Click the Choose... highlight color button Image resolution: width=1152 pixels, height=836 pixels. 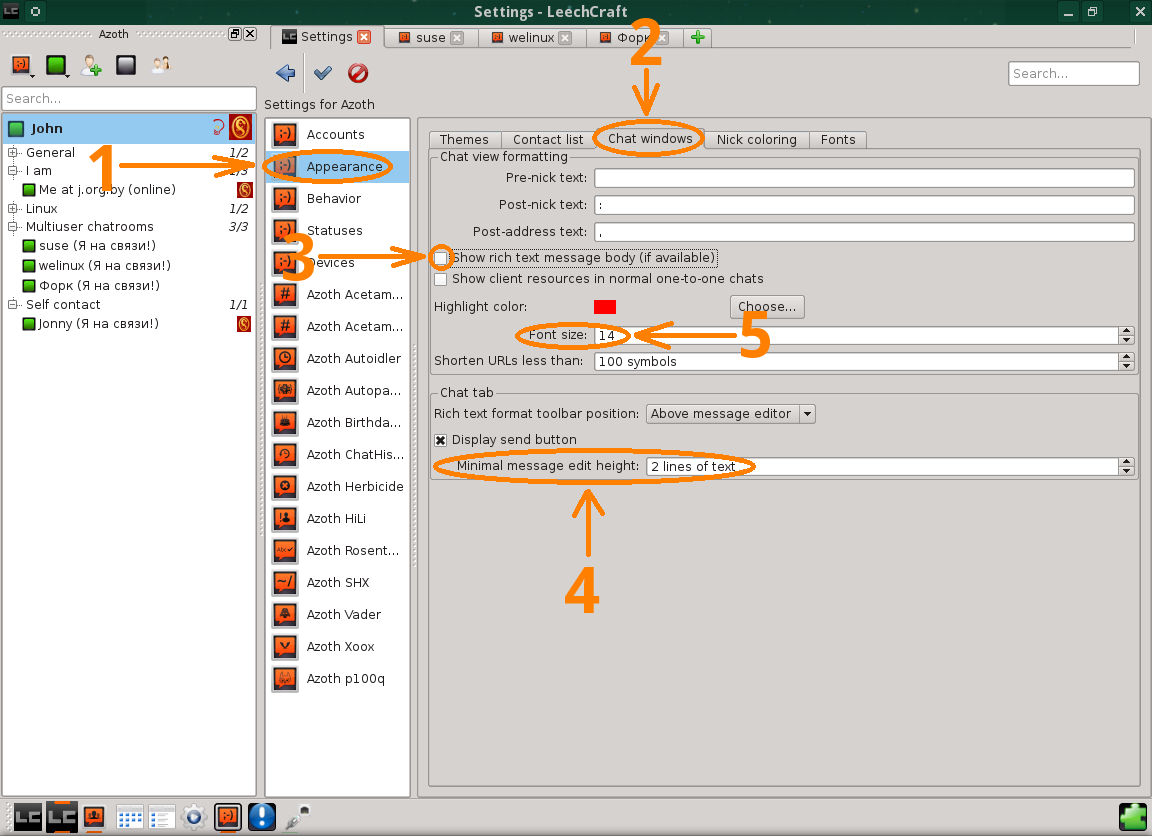point(767,307)
